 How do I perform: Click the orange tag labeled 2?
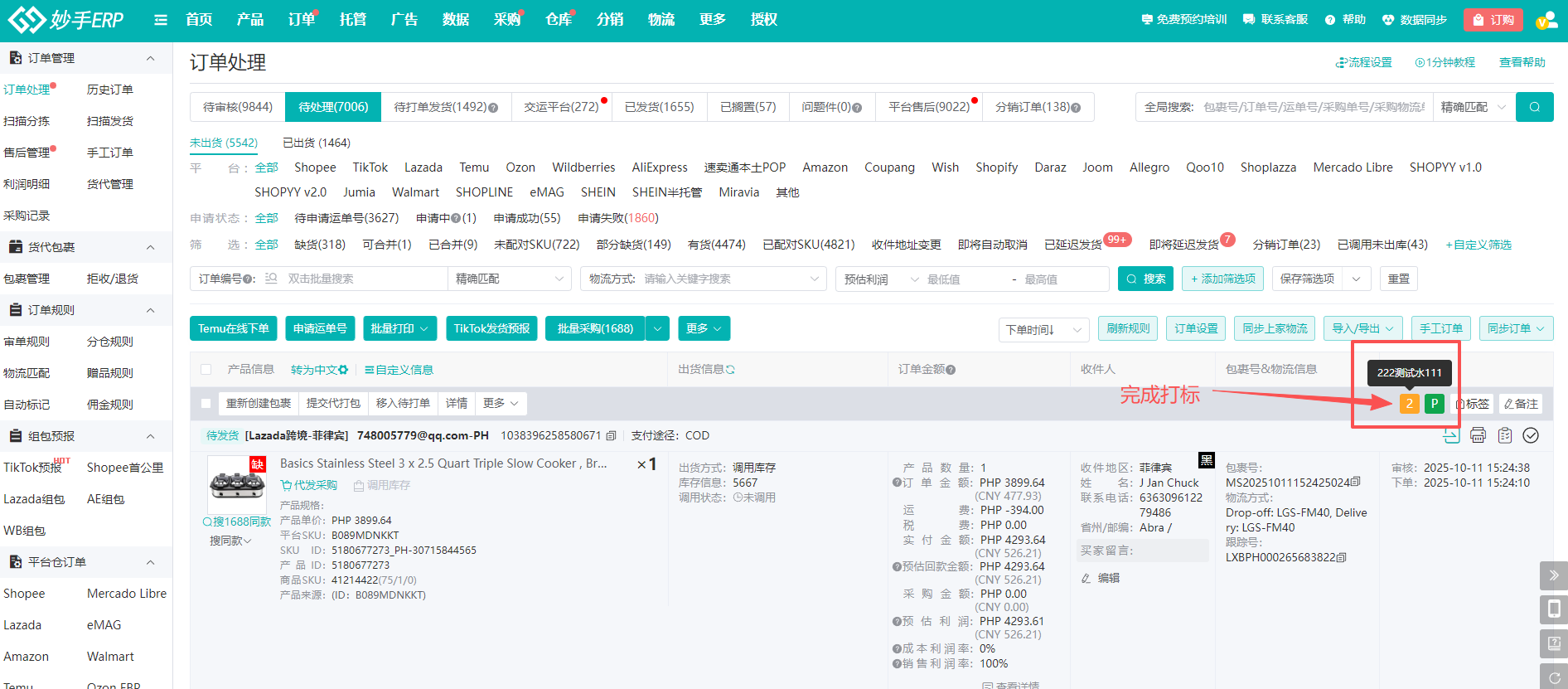coord(1409,404)
